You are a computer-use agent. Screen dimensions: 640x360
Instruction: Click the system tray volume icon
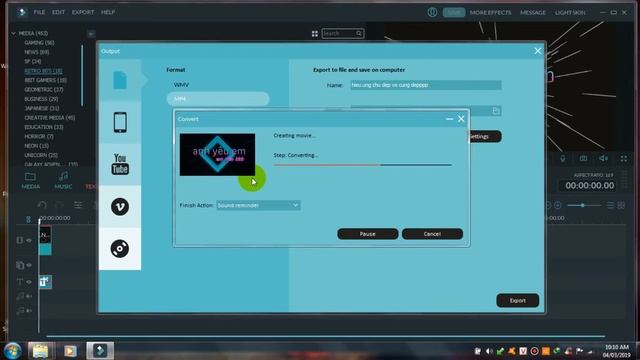coord(489,351)
